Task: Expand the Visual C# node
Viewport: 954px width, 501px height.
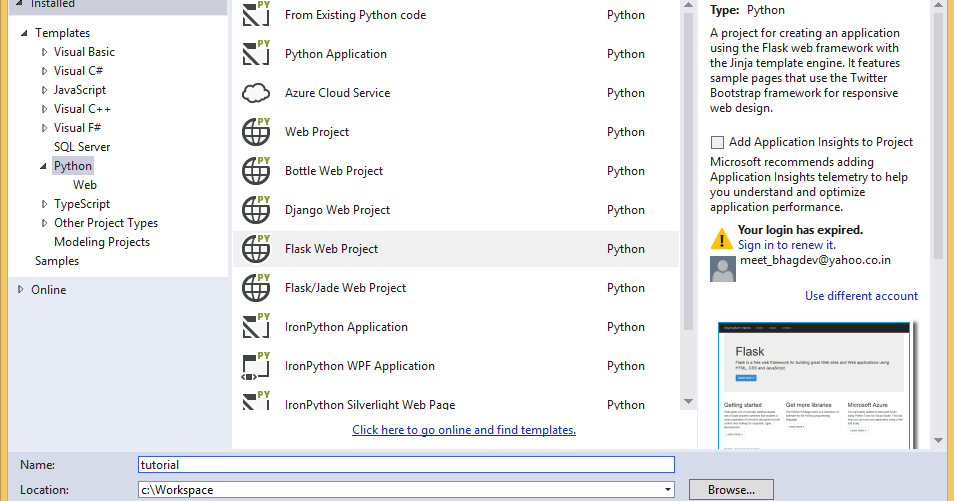Action: tap(44, 71)
